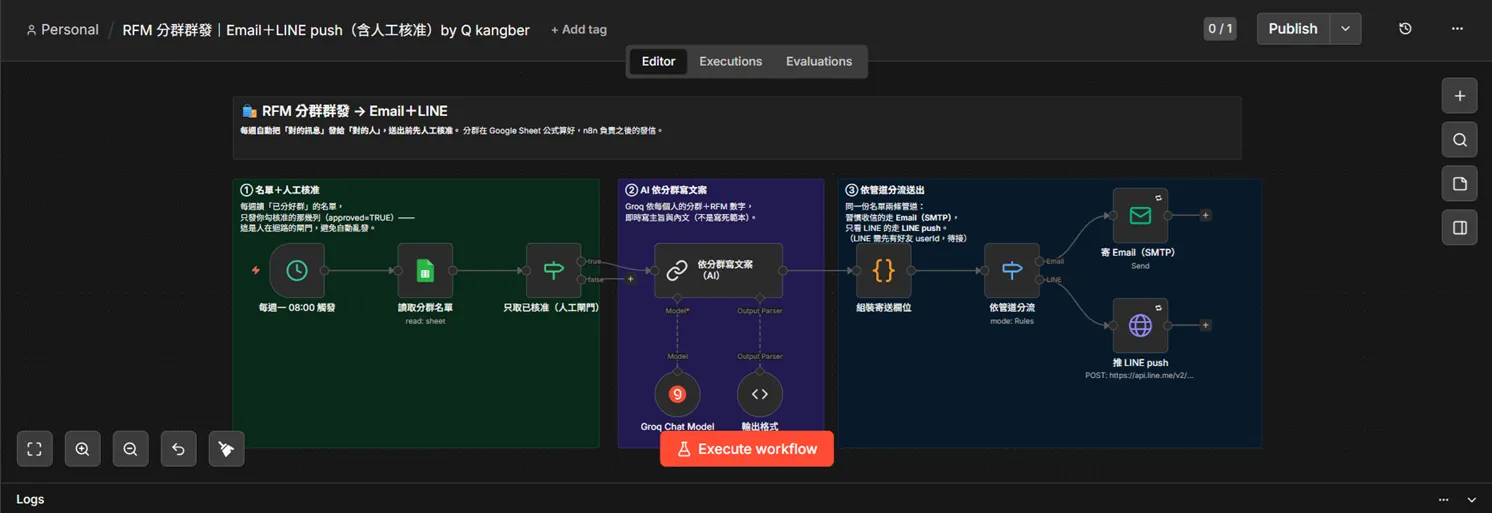Open the 只取已核准 If node

[554, 270]
